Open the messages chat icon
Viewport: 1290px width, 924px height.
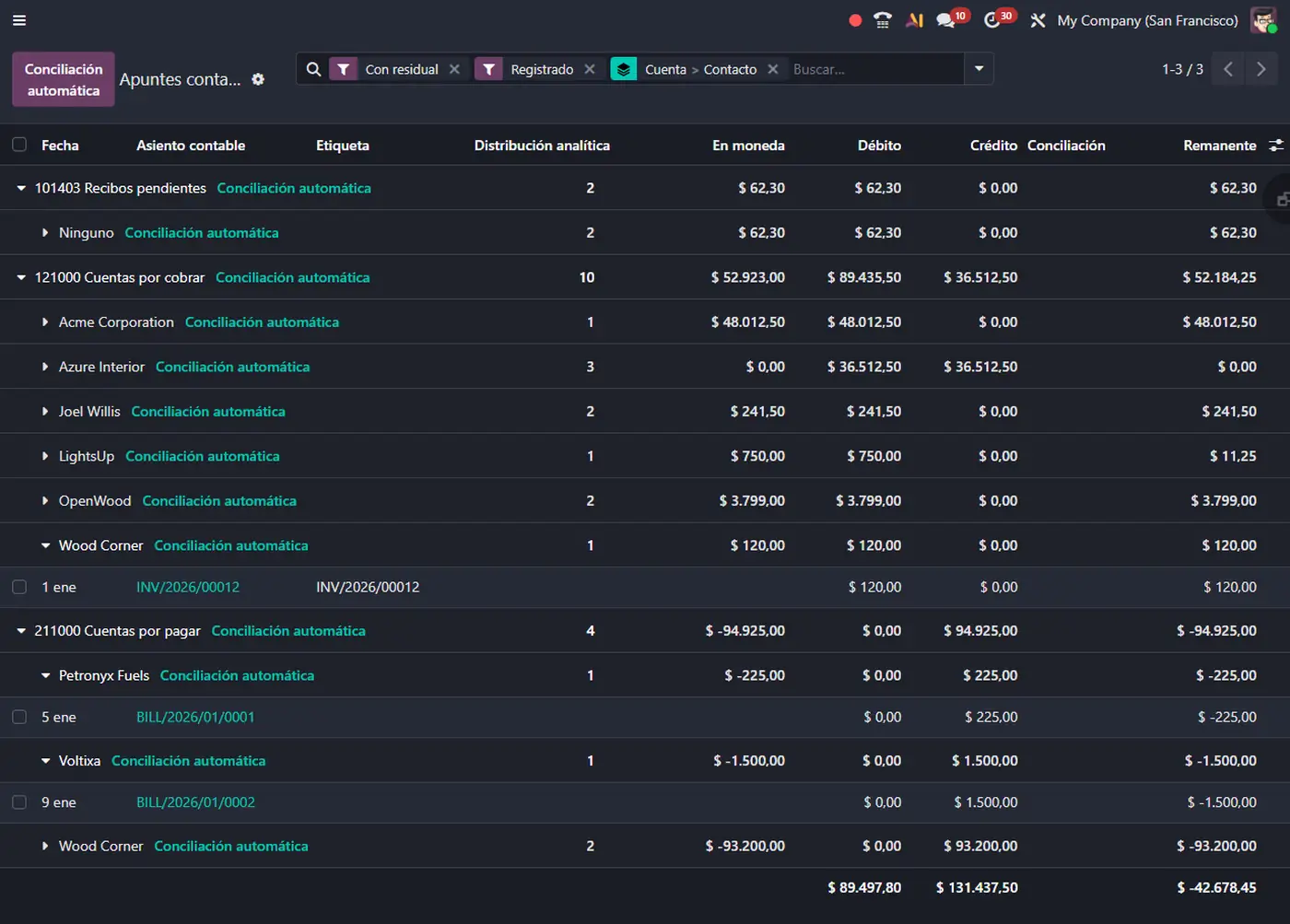[x=946, y=20]
